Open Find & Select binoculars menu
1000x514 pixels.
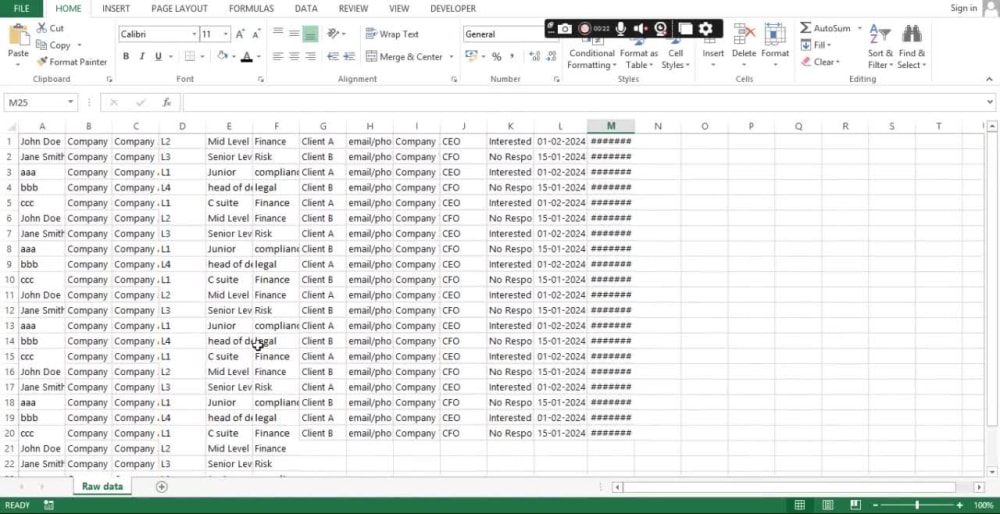tap(911, 47)
